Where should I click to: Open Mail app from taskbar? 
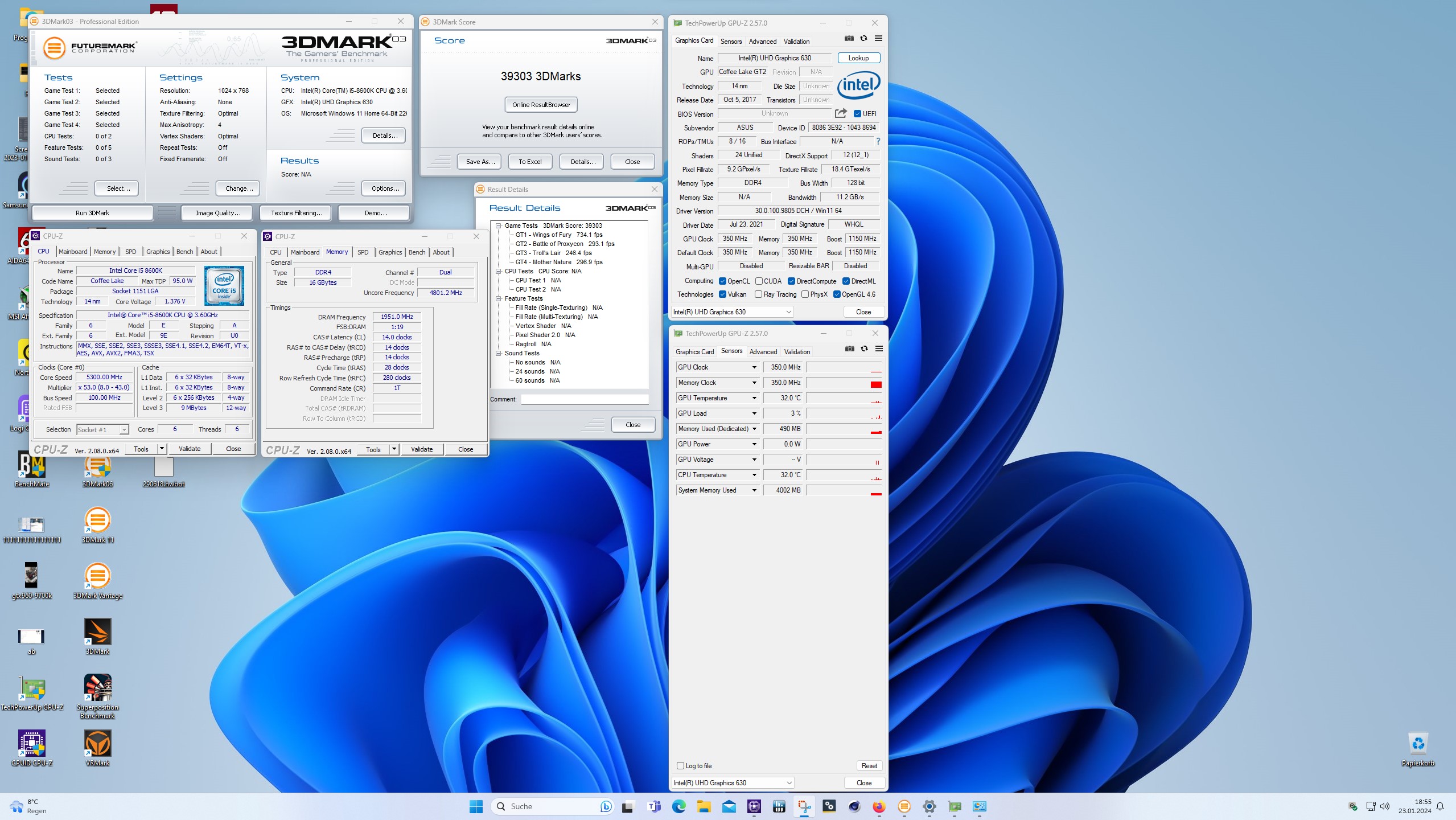(729, 806)
